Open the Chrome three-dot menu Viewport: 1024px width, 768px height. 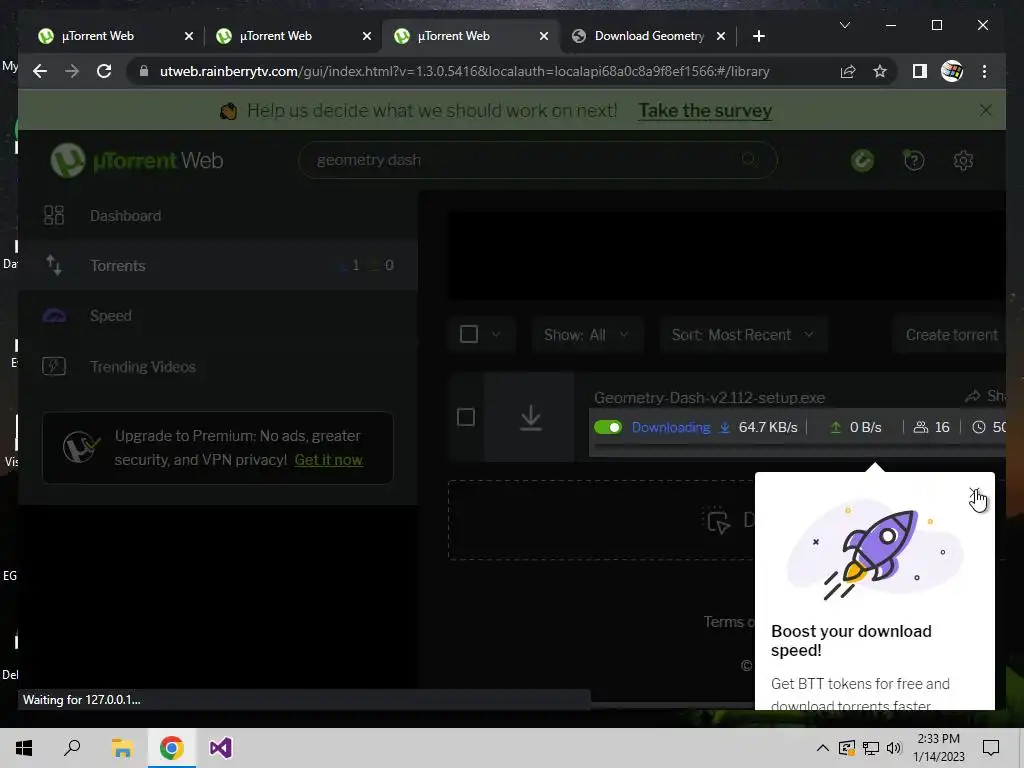(x=984, y=71)
